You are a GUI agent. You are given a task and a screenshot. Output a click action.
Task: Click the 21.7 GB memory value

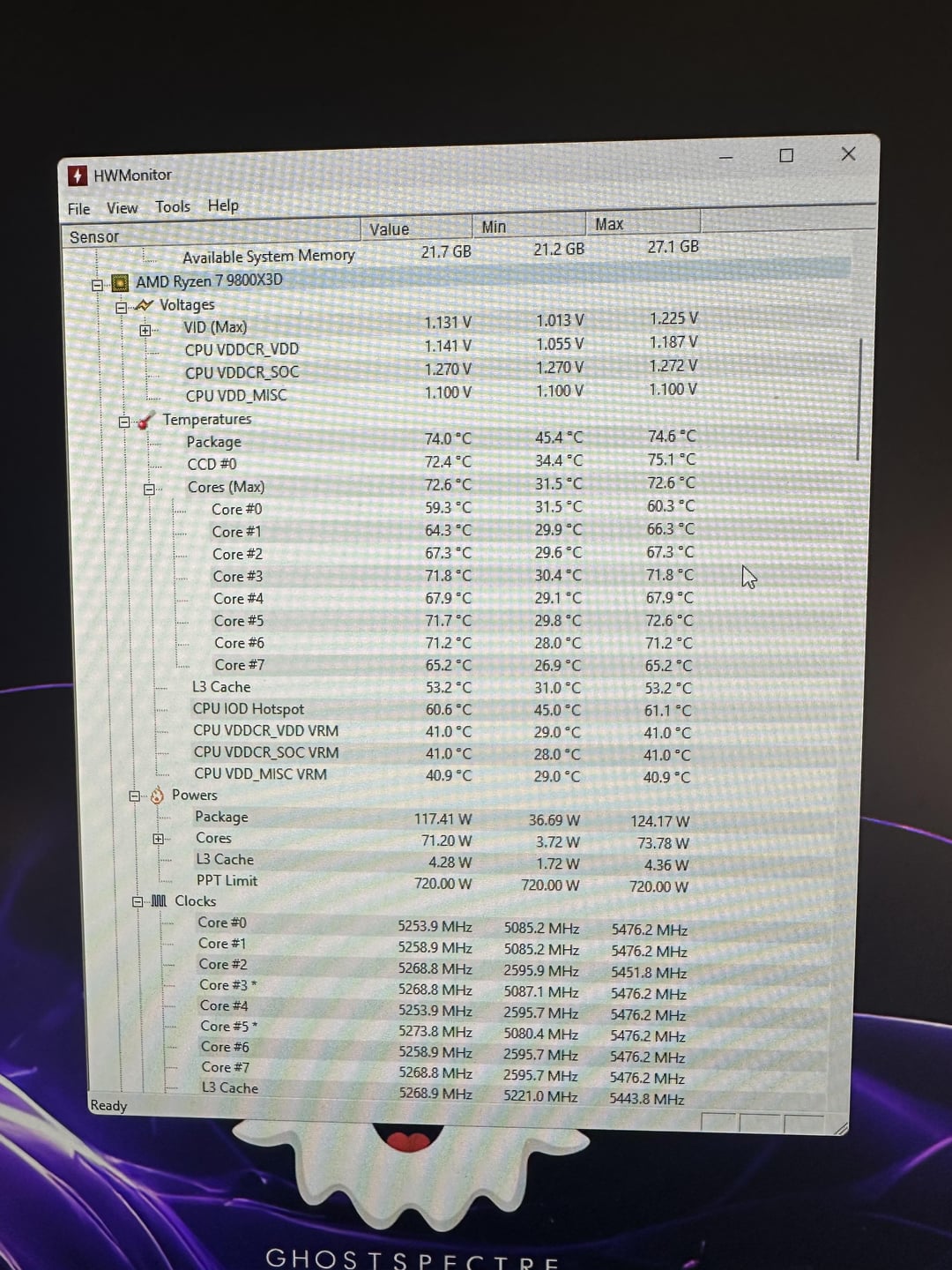446,251
